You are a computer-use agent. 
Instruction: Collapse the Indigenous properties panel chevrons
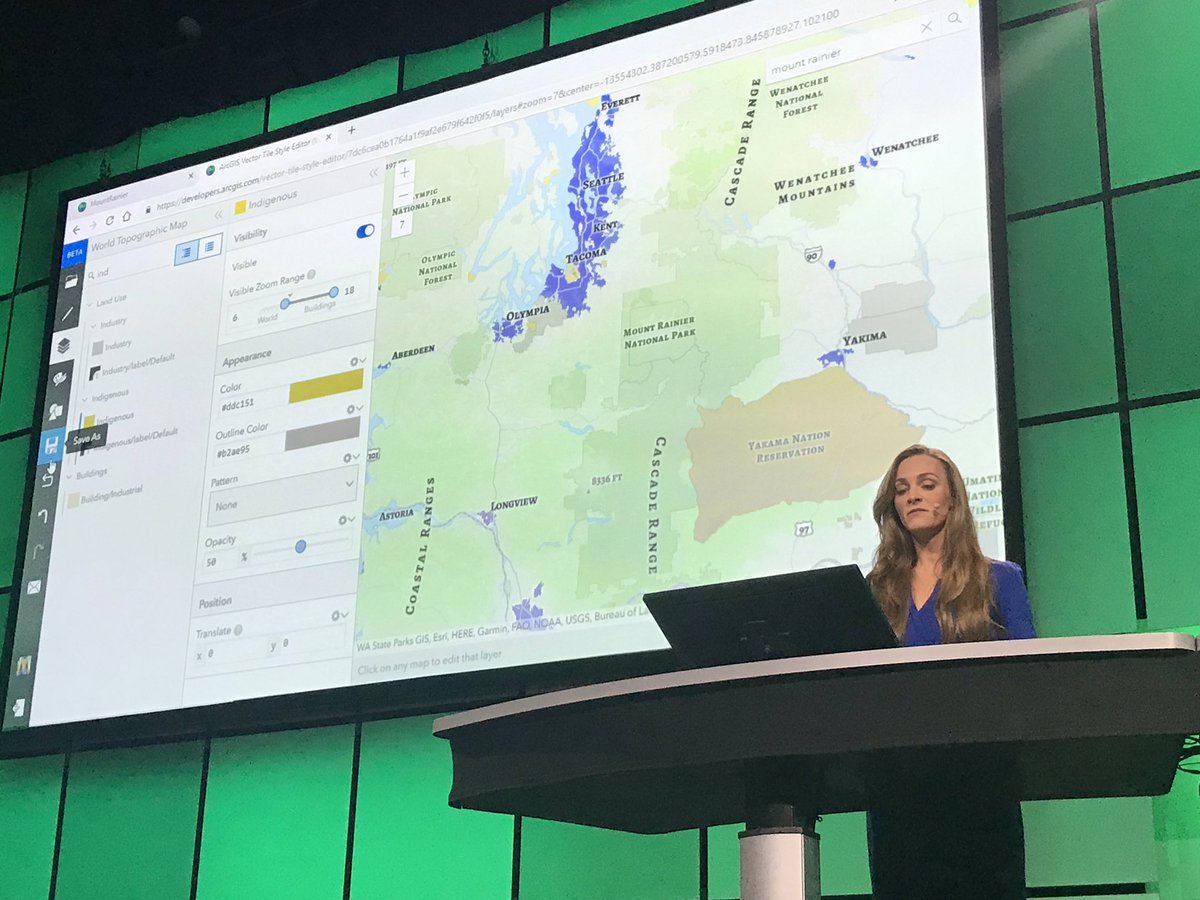point(374,173)
